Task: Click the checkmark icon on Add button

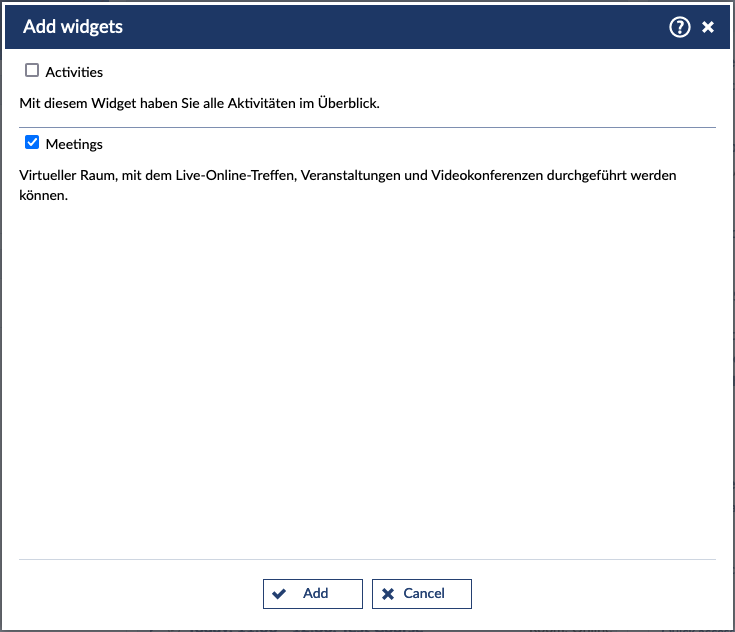Action: click(x=279, y=593)
